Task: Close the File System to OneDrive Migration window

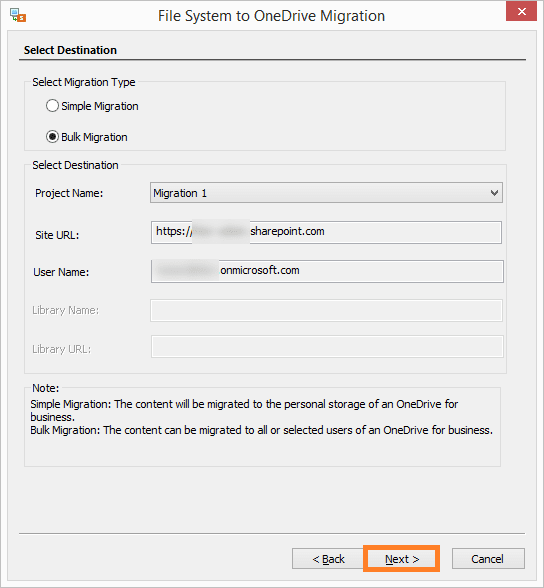Action: (521, 11)
